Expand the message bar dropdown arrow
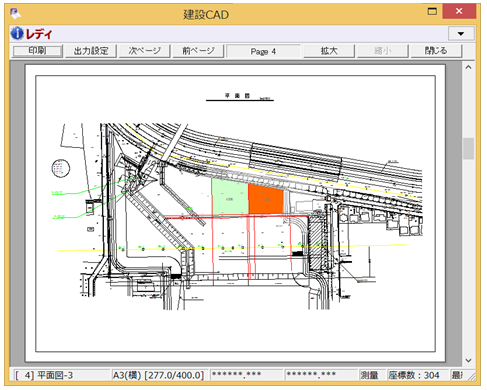The height and width of the screenshot is (390, 487). click(x=461, y=34)
